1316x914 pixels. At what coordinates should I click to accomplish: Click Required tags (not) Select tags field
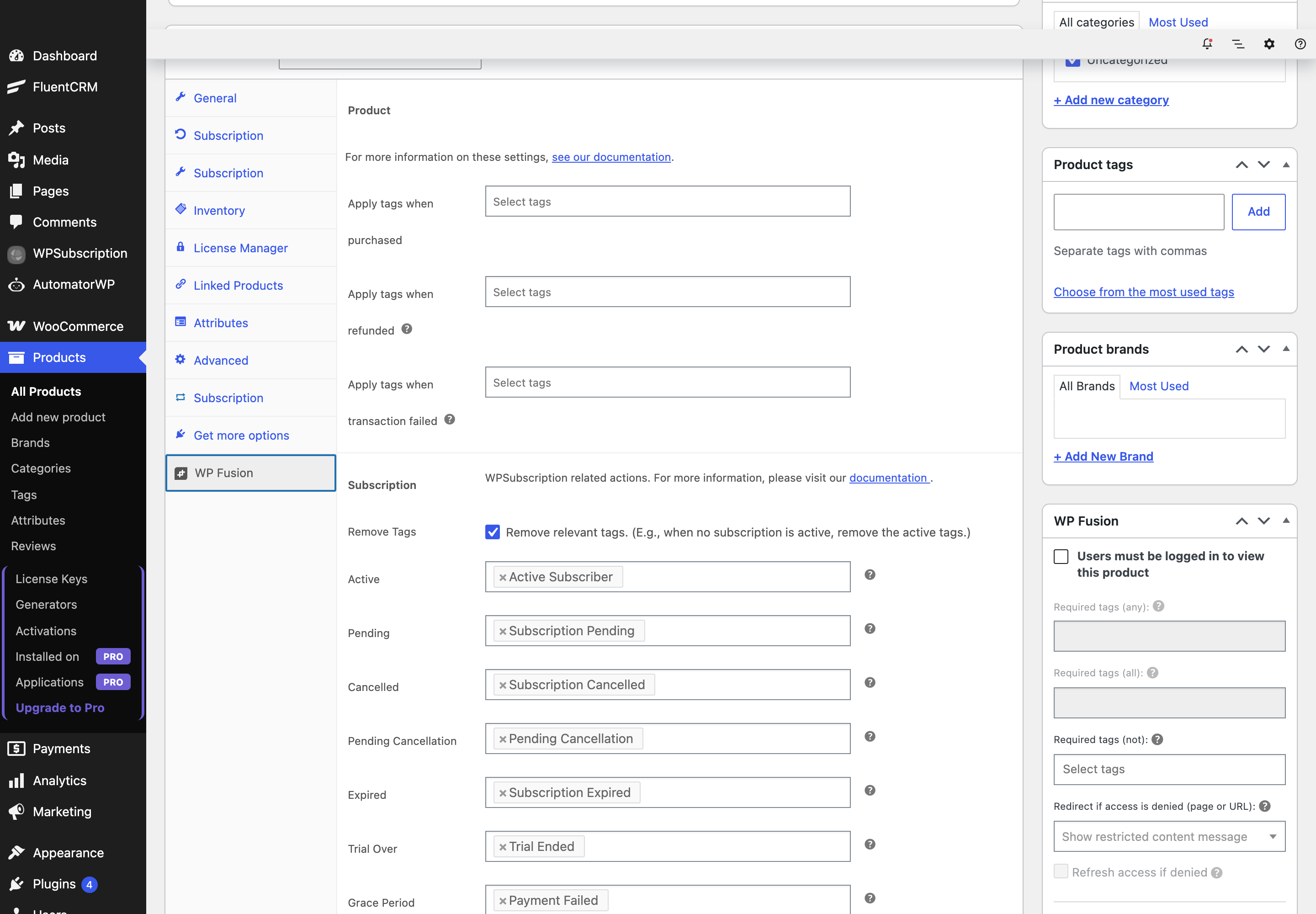click(x=1169, y=769)
